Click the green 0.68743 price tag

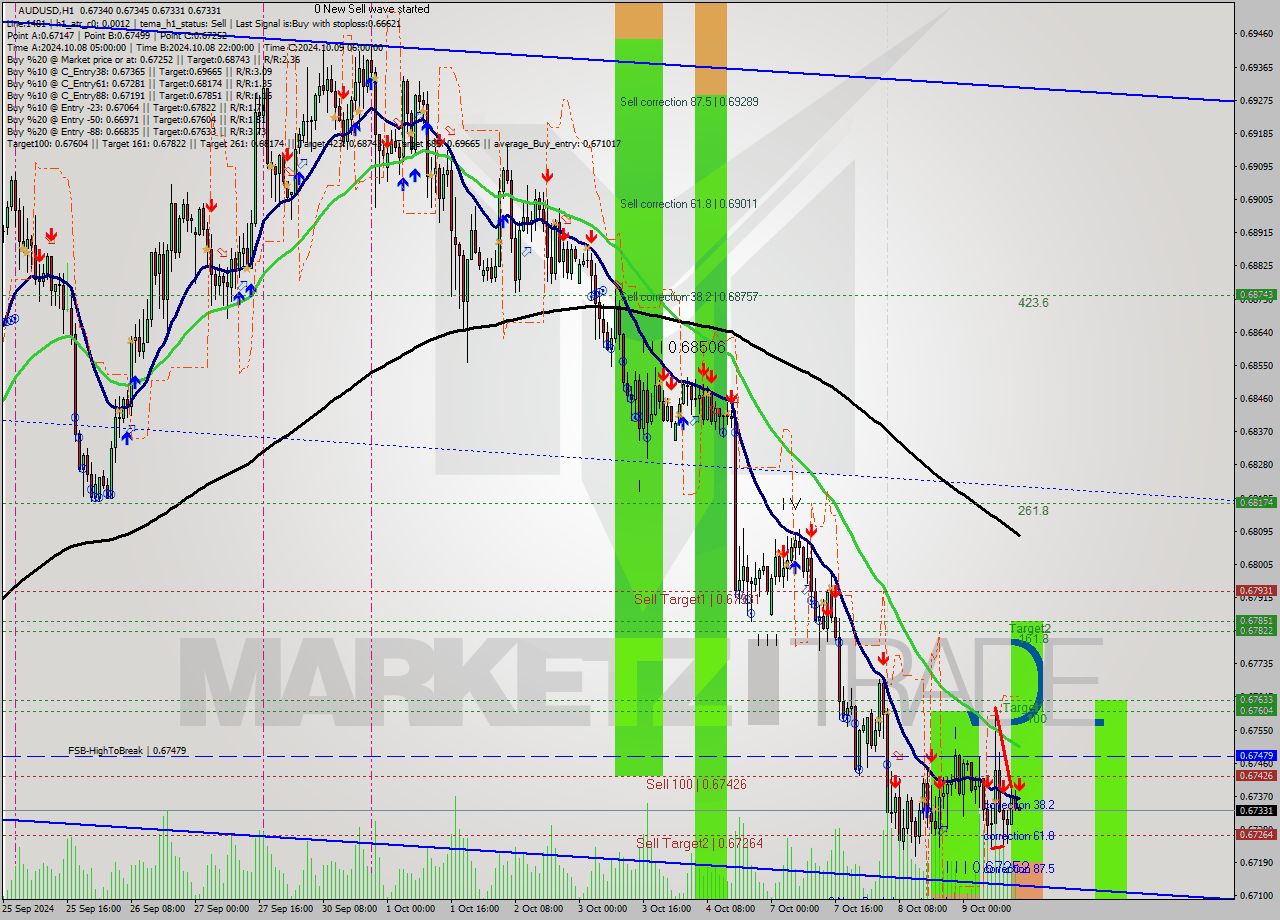tap(1256, 295)
